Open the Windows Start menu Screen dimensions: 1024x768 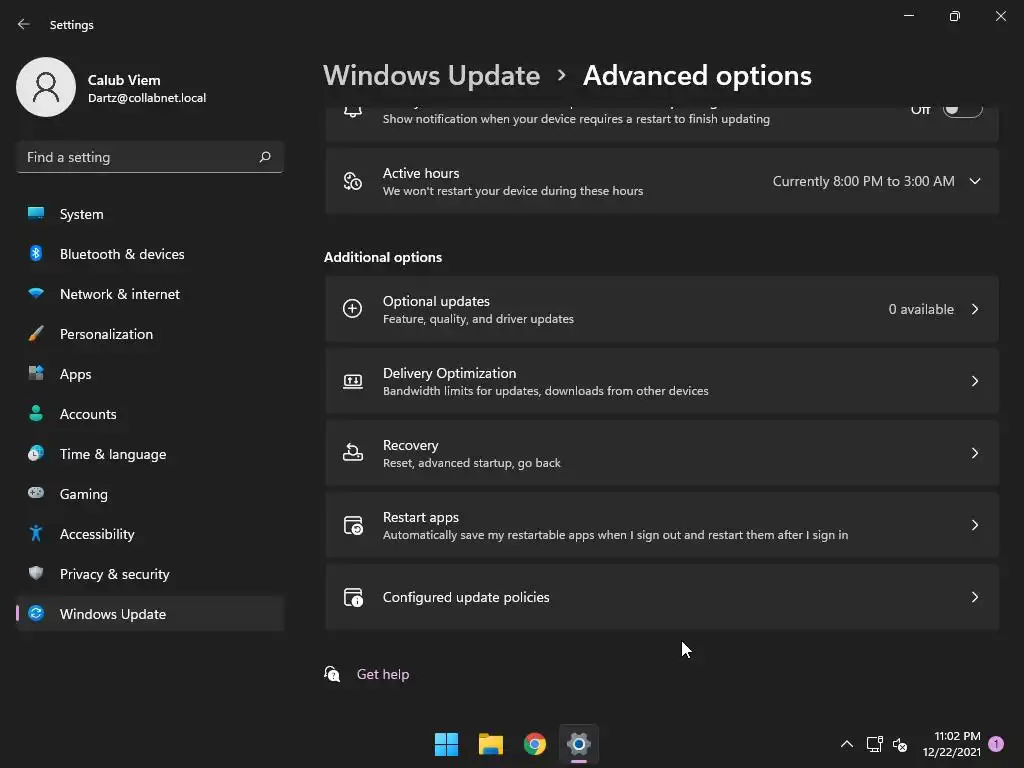(x=447, y=744)
